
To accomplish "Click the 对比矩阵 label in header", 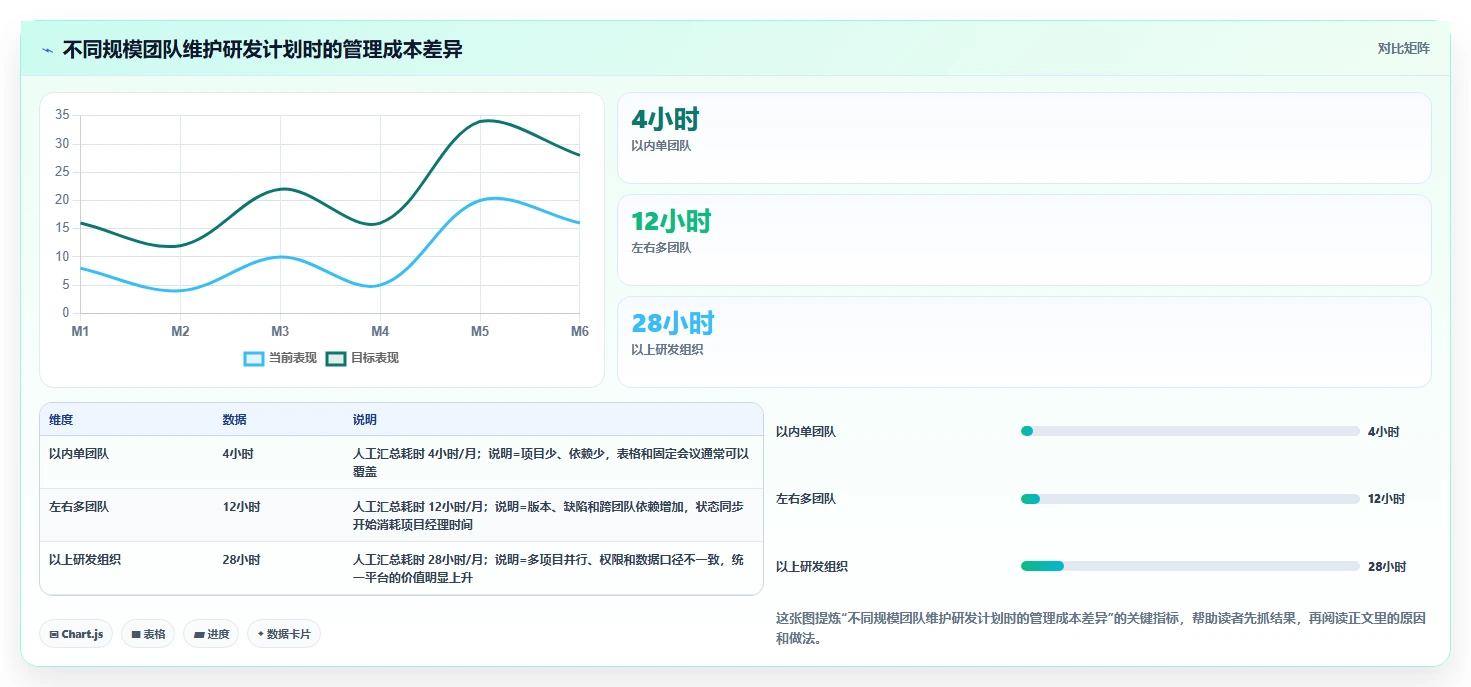I will click(1403, 48).
